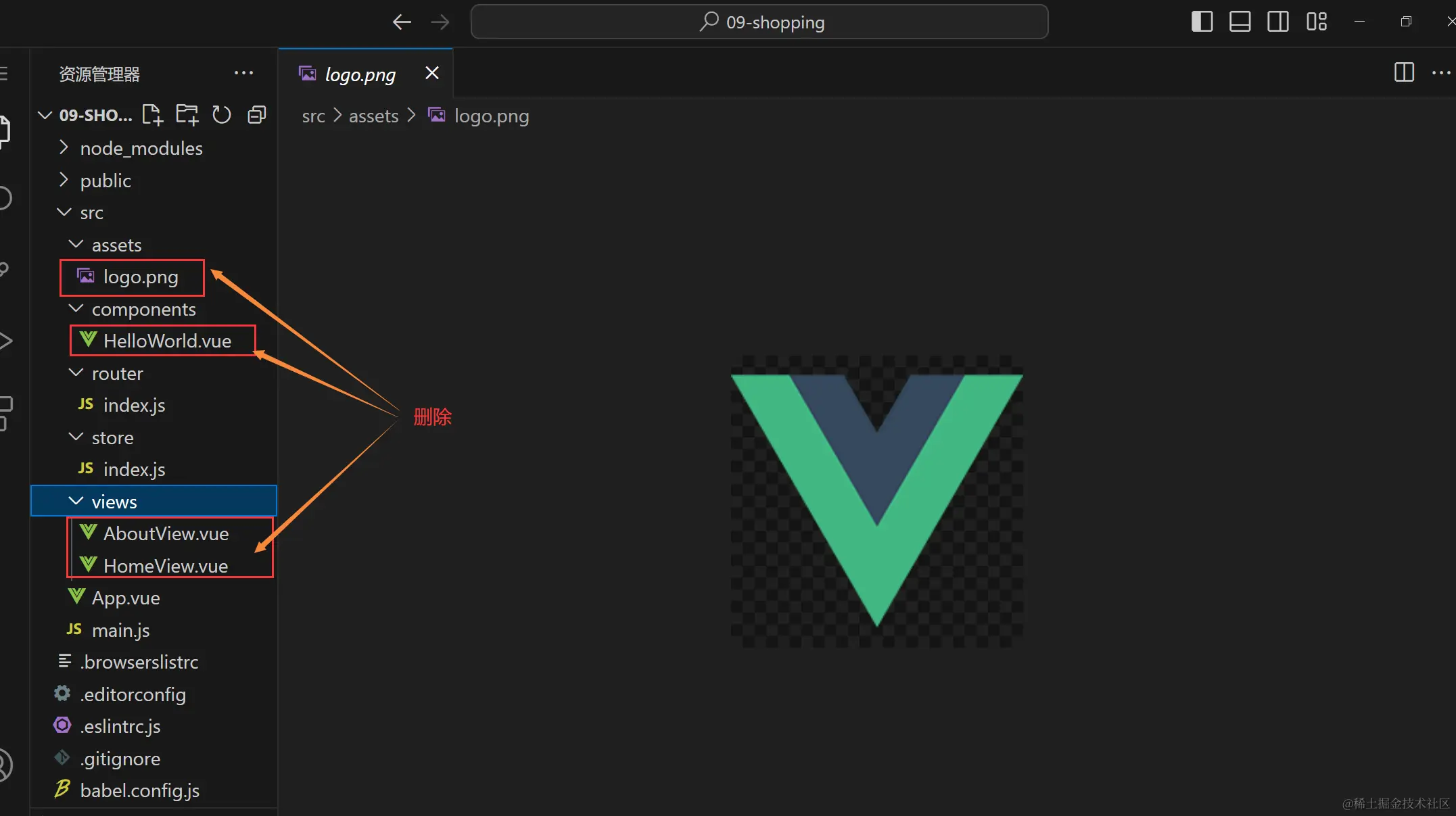Select the logo.png editor tab

365,73
